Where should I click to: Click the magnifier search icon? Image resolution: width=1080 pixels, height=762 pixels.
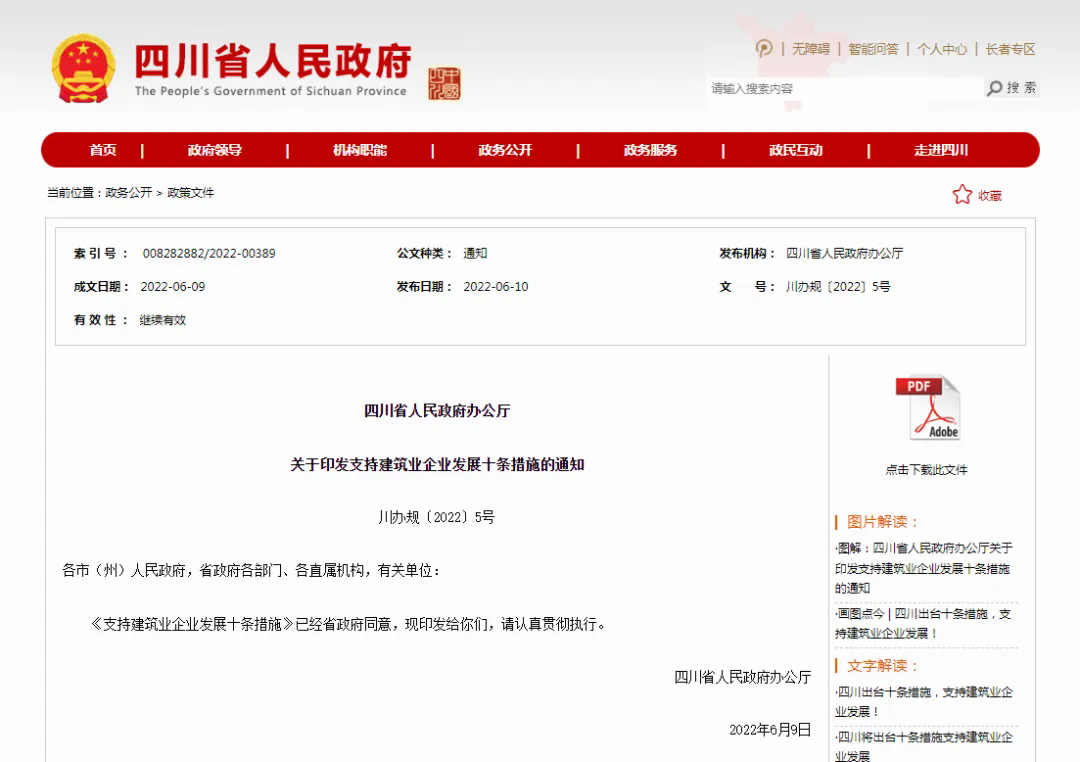pyautogui.click(x=994, y=88)
